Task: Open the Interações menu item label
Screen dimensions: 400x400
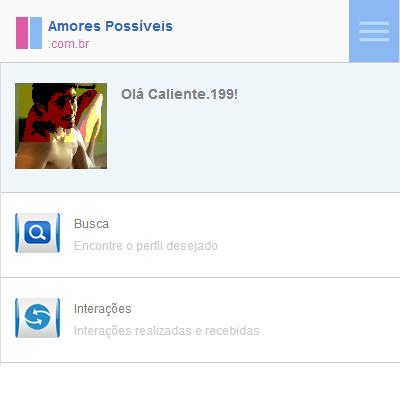Action: click(x=103, y=309)
